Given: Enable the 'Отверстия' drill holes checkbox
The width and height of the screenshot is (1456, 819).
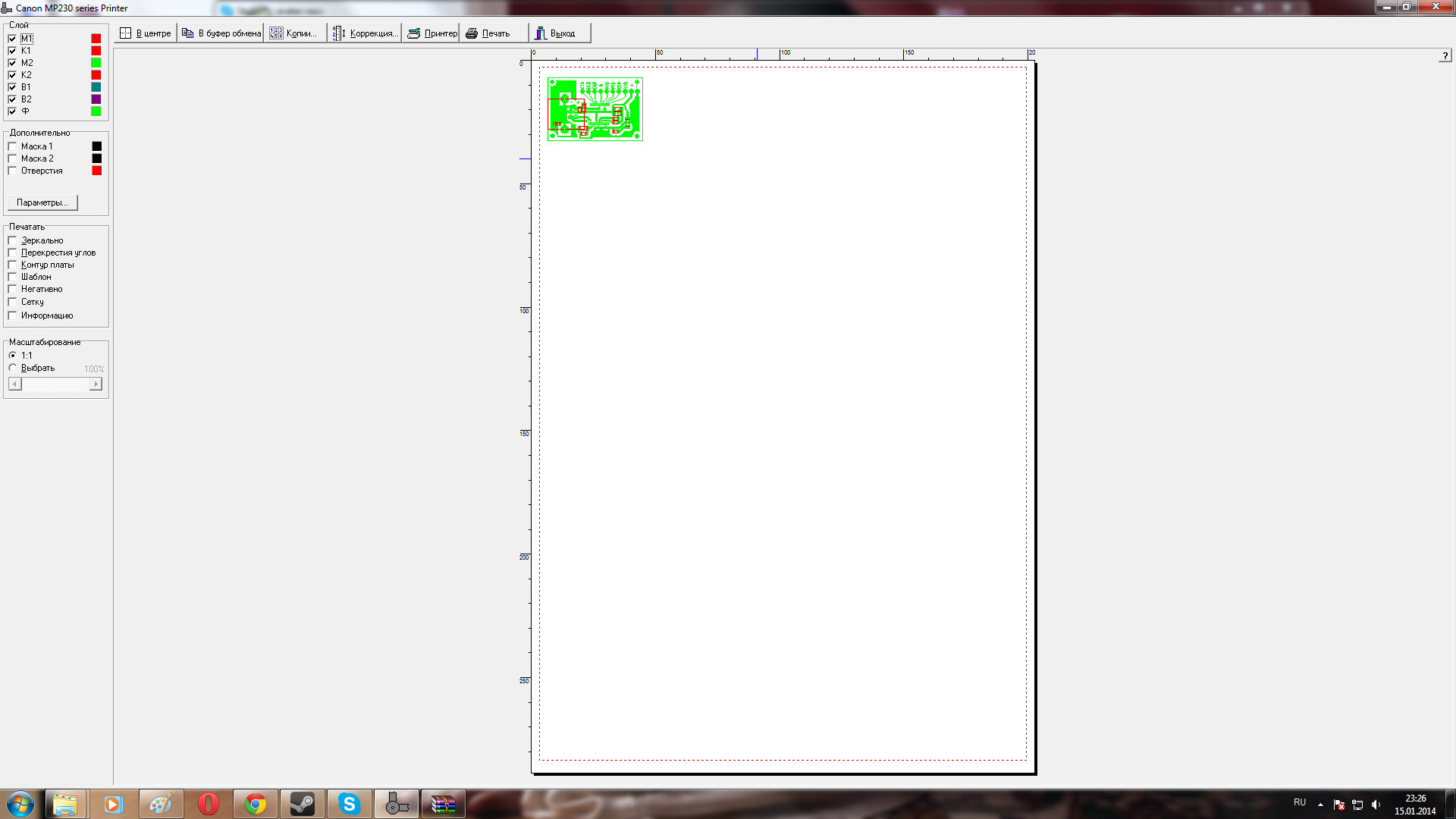Looking at the screenshot, I should tap(12, 171).
